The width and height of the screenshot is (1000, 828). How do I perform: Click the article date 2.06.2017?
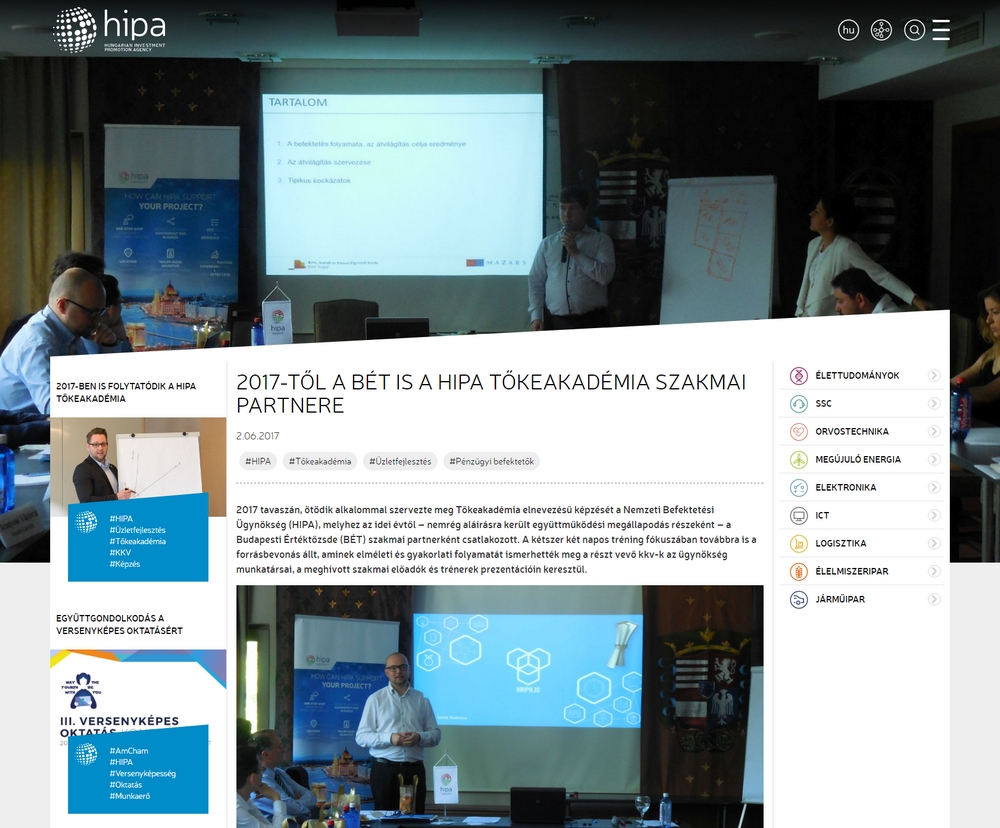(258, 436)
